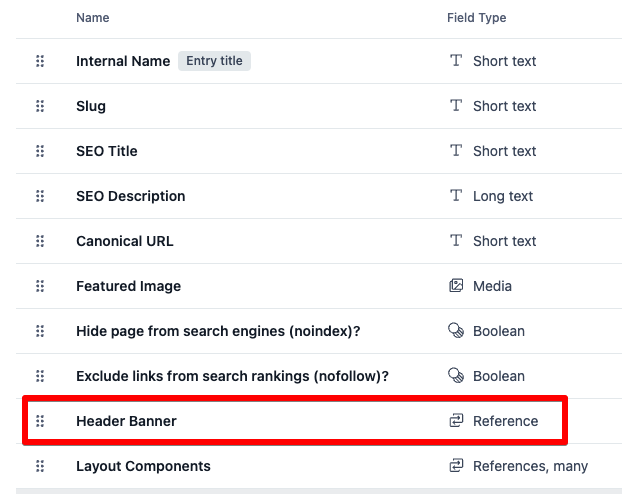The height and width of the screenshot is (494, 622).
Task: Click the Boolean icon on nofollow row
Action: [456, 376]
